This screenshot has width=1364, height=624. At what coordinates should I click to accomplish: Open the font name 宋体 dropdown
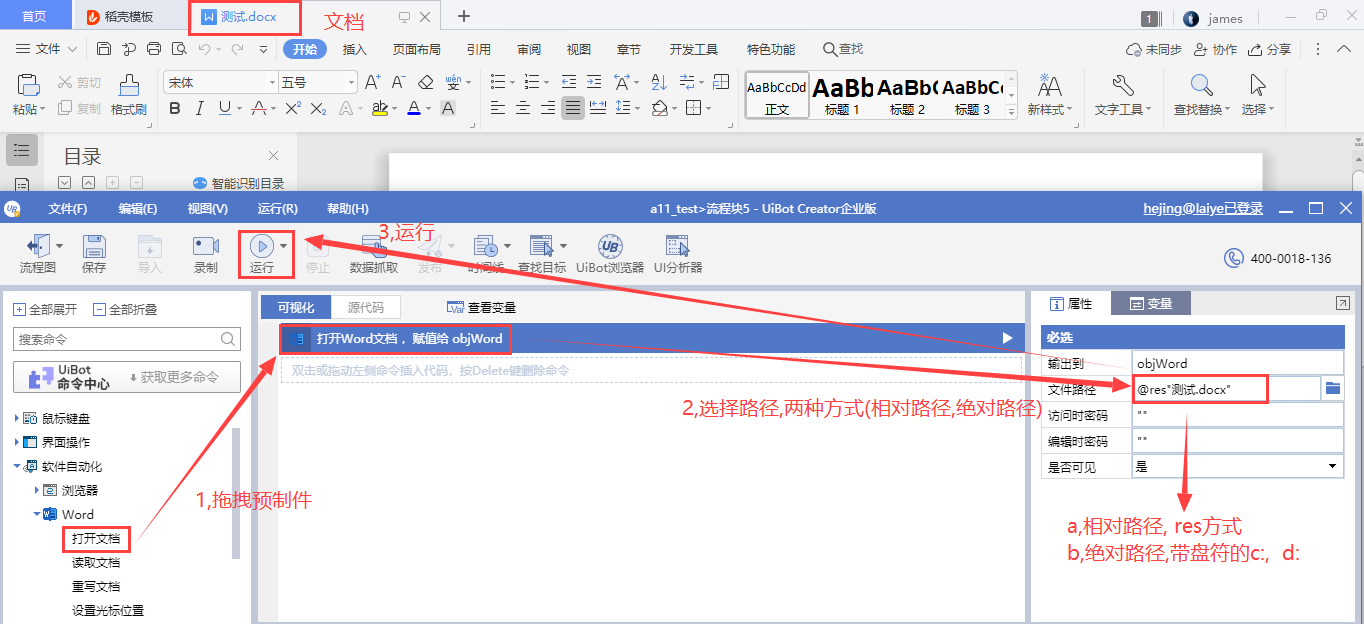pos(271,82)
